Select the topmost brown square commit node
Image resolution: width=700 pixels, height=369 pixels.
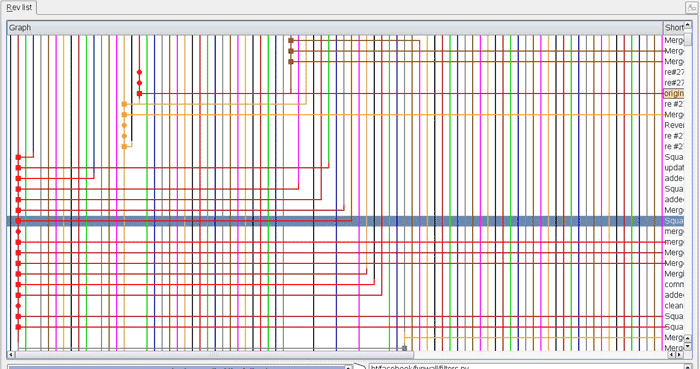(x=291, y=40)
